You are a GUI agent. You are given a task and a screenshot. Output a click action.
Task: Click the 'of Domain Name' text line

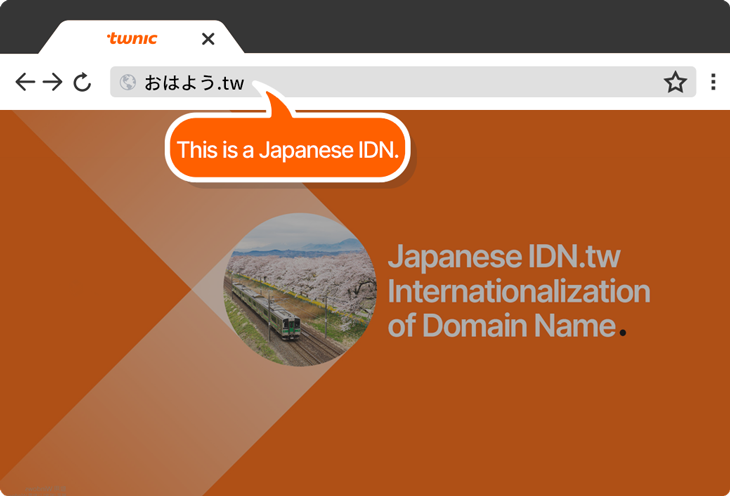coord(500,325)
